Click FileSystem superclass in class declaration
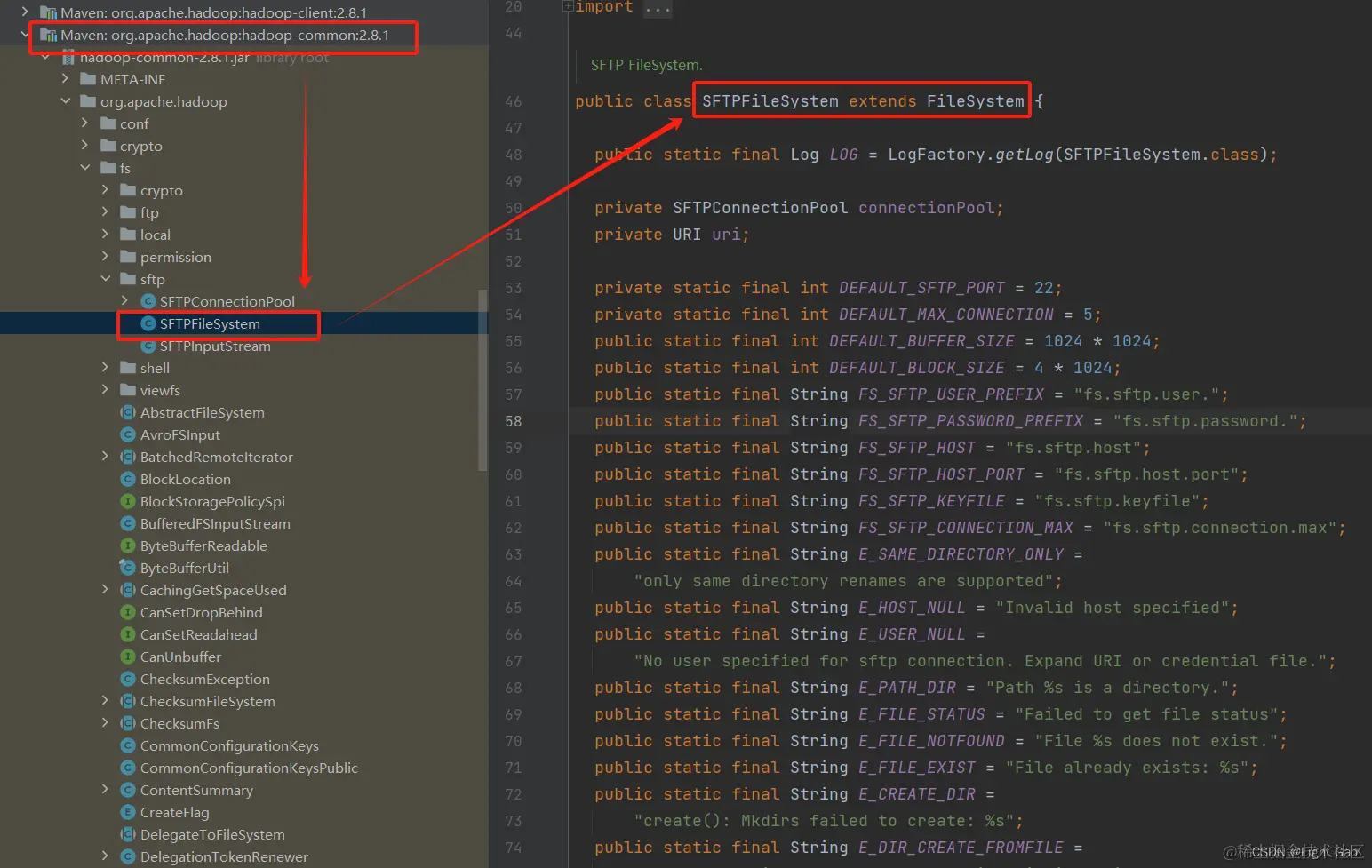1372x868 pixels. pyautogui.click(x=976, y=101)
